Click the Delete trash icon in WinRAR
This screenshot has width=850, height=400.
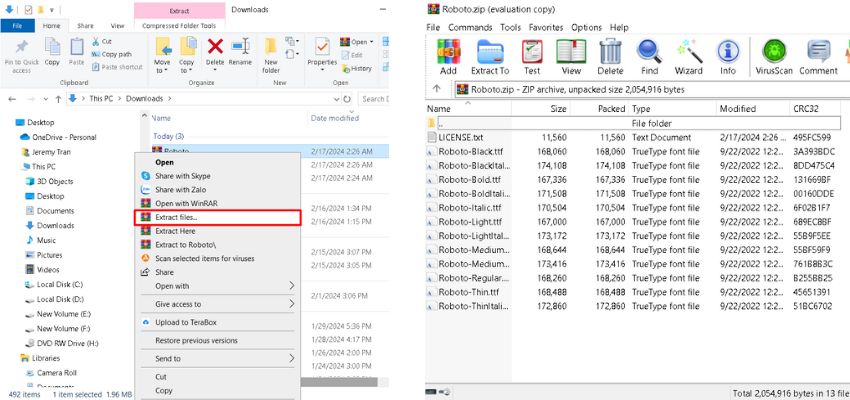tap(610, 52)
